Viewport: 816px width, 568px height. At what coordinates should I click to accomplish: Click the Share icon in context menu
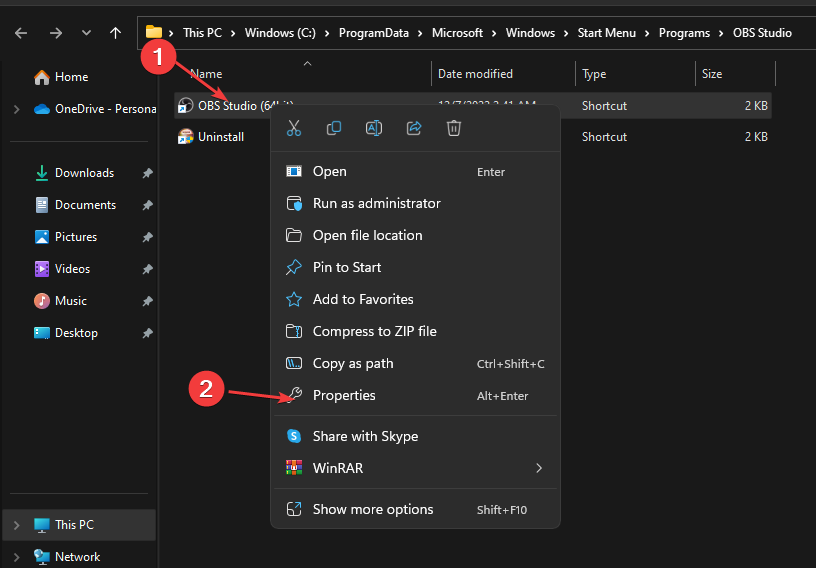[414, 128]
